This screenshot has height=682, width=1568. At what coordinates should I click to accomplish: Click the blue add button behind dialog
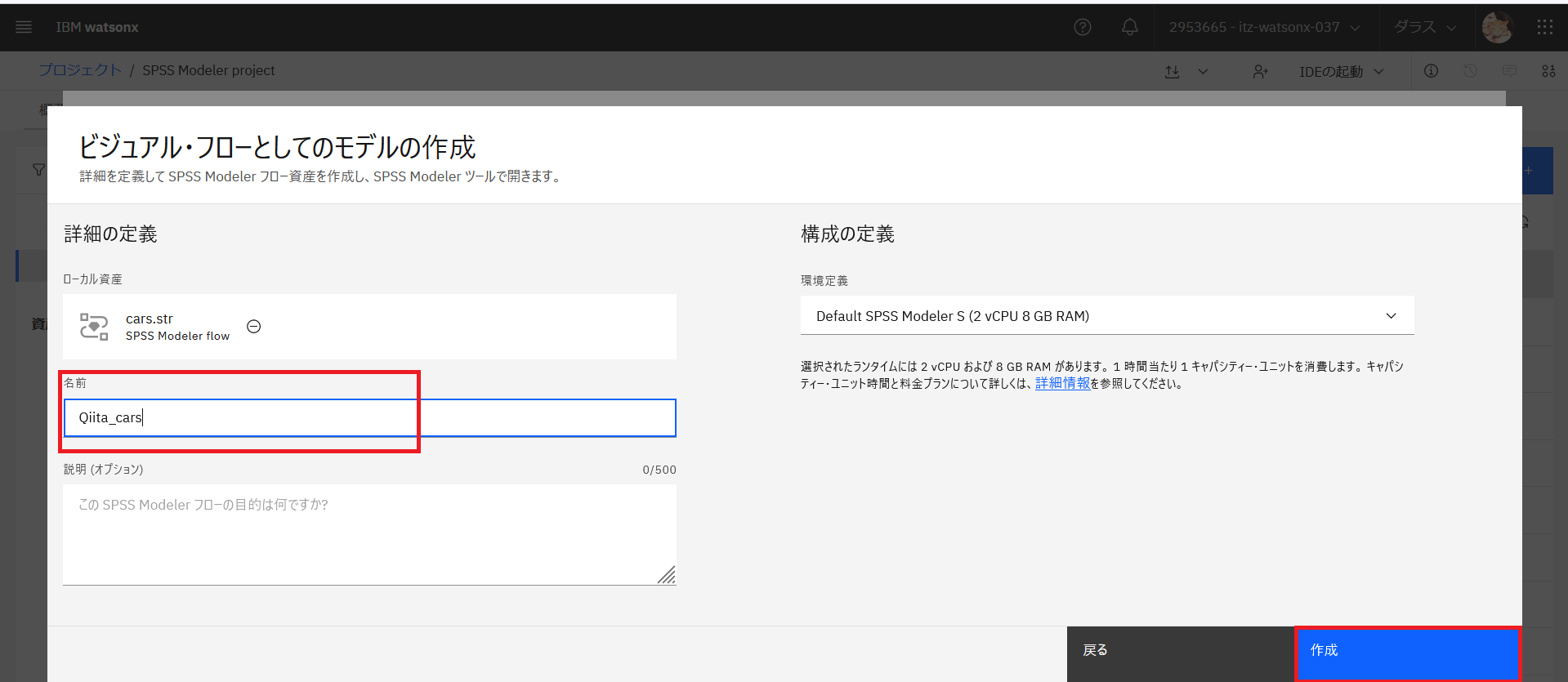pyautogui.click(x=1538, y=171)
